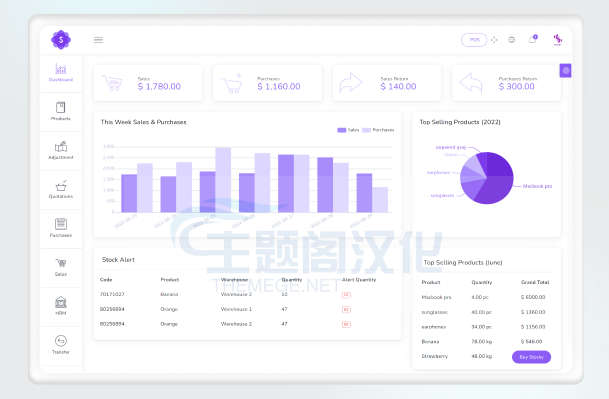Toggle the hamburger menu icon
609x399 pixels.
point(99,40)
